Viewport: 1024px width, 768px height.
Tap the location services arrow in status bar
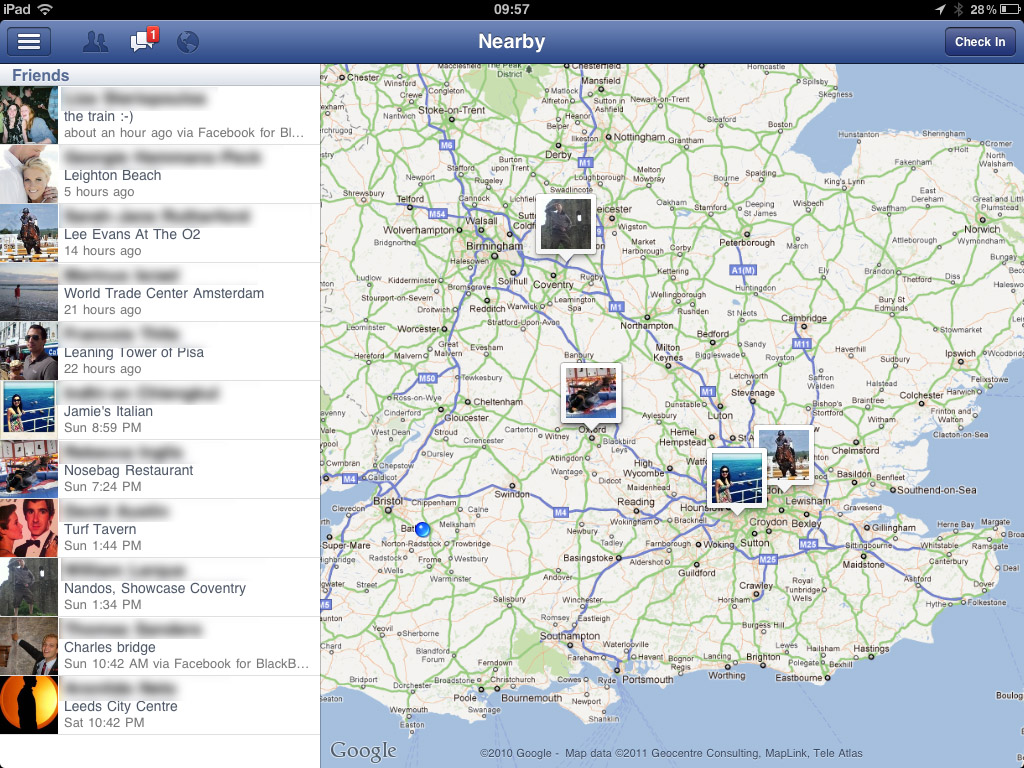click(940, 9)
